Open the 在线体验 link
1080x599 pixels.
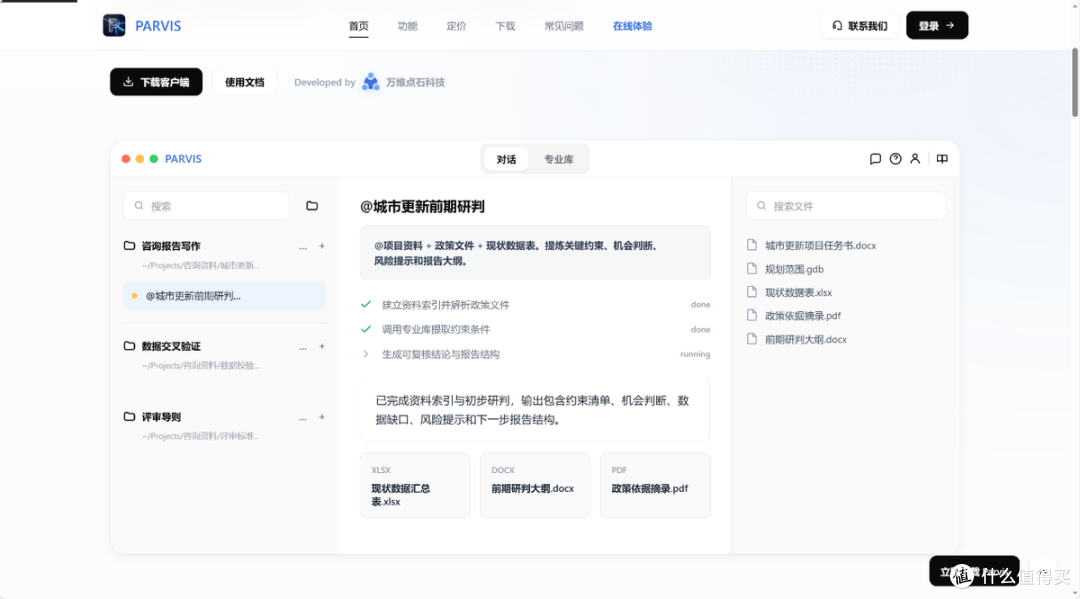pyautogui.click(x=632, y=26)
